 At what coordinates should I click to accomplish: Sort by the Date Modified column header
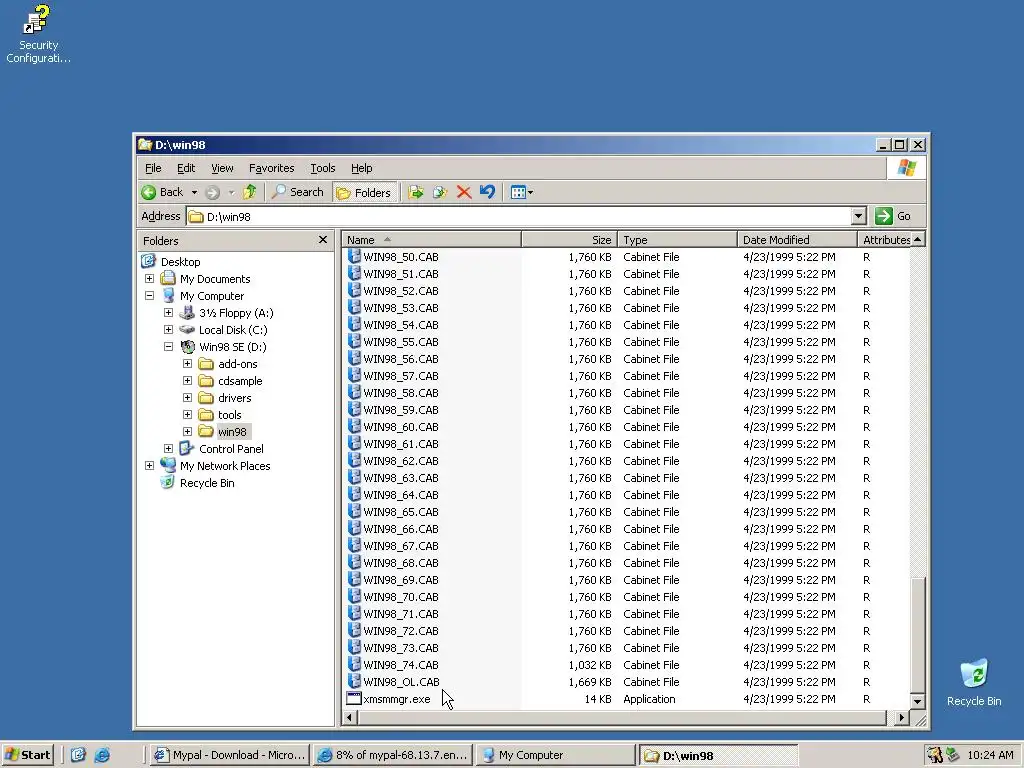[x=797, y=240]
